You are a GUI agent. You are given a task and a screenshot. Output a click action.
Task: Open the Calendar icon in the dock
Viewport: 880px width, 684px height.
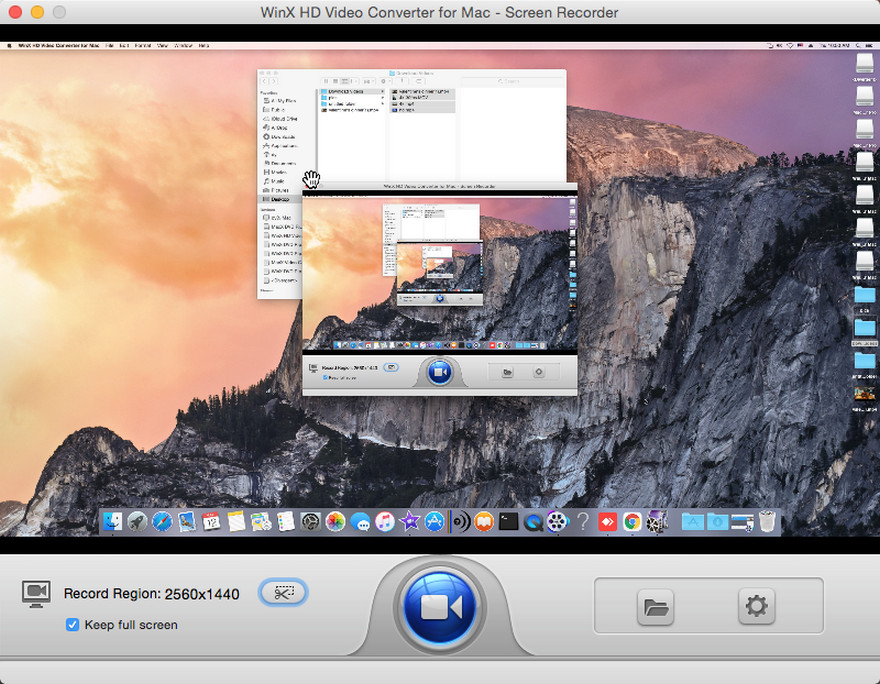(x=211, y=521)
